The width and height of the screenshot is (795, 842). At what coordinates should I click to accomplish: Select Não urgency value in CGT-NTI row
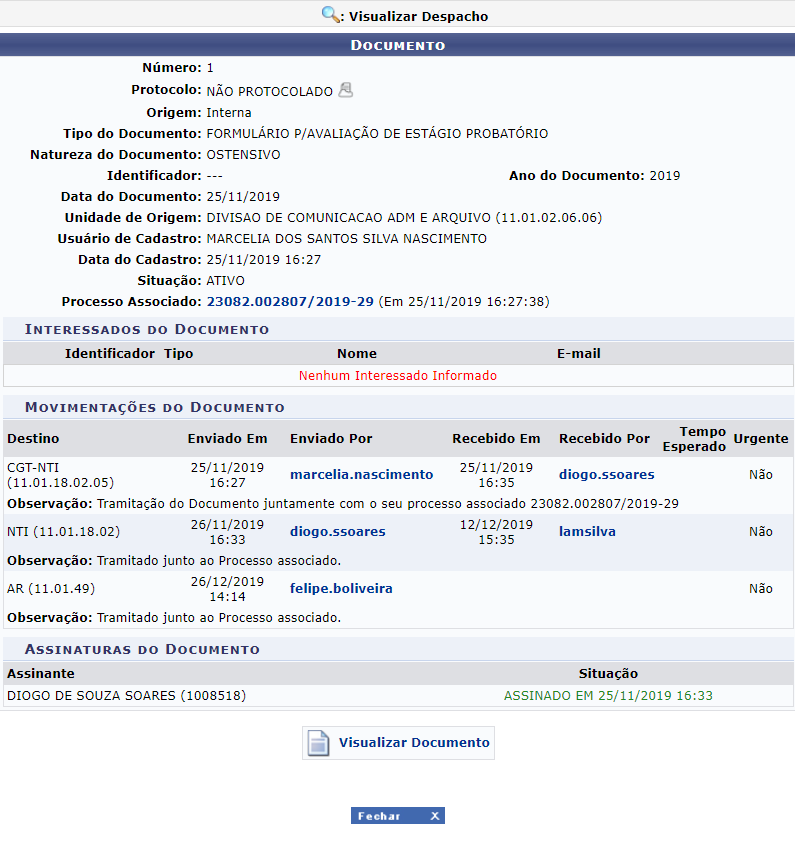tap(761, 475)
